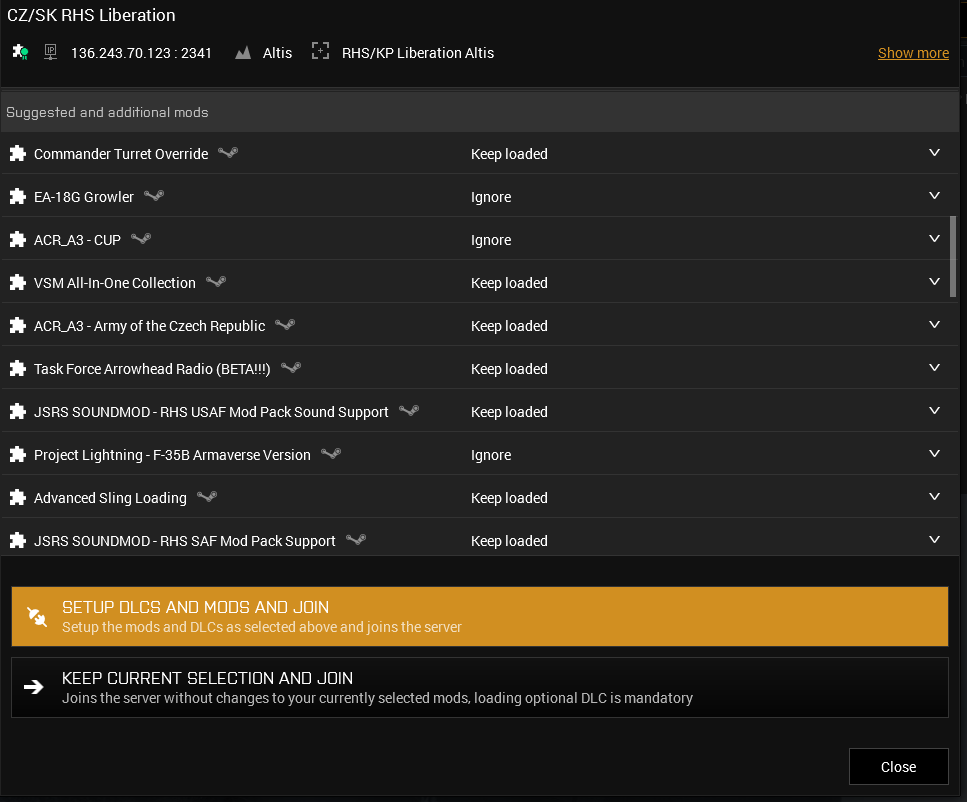The height and width of the screenshot is (802, 967).
Task: Open the Keep loaded dropdown for Commander Turret Override
Action: [x=935, y=153]
